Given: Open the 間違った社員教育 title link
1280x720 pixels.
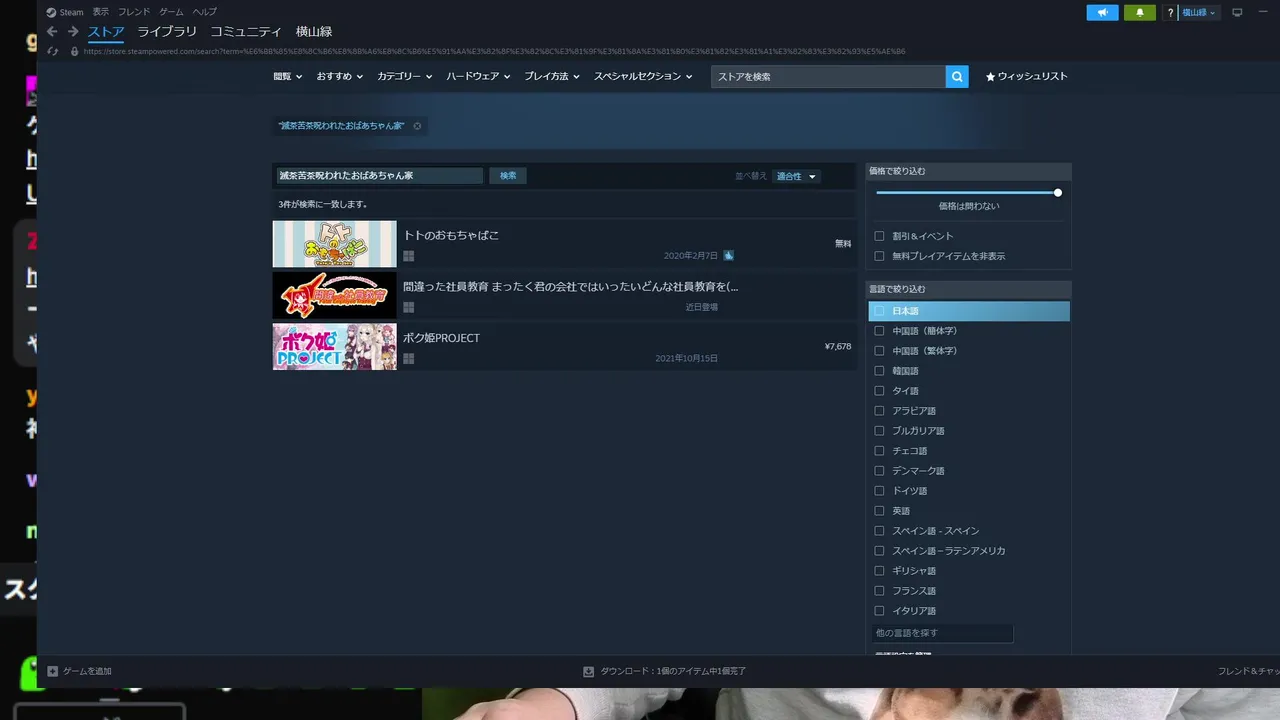Looking at the screenshot, I should pos(571,286).
